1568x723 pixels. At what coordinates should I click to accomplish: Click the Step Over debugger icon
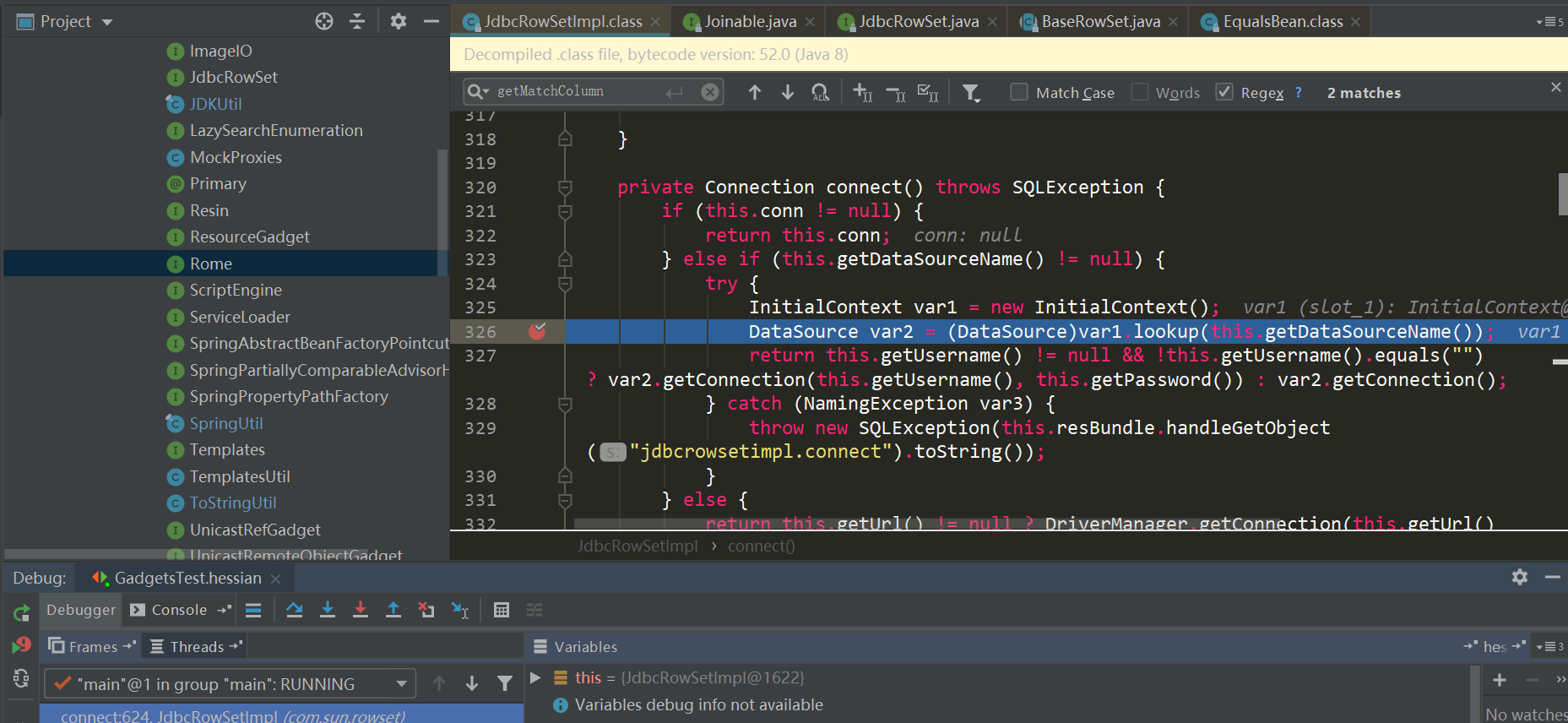click(x=294, y=610)
